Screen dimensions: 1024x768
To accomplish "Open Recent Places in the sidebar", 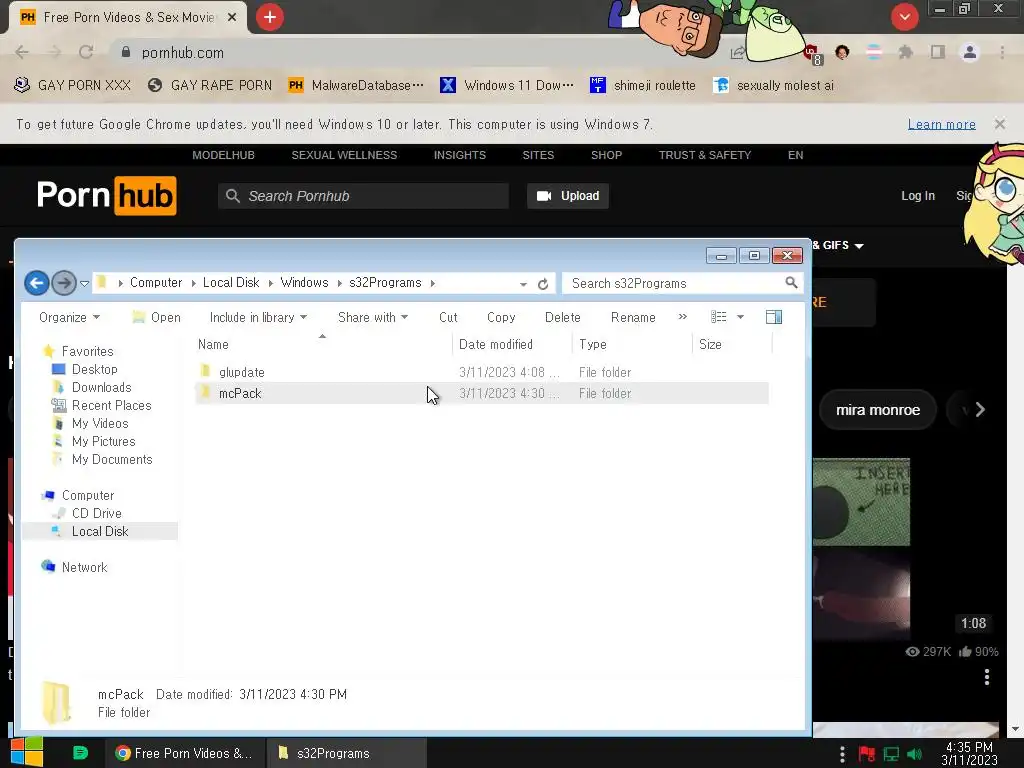I will click(111, 406).
